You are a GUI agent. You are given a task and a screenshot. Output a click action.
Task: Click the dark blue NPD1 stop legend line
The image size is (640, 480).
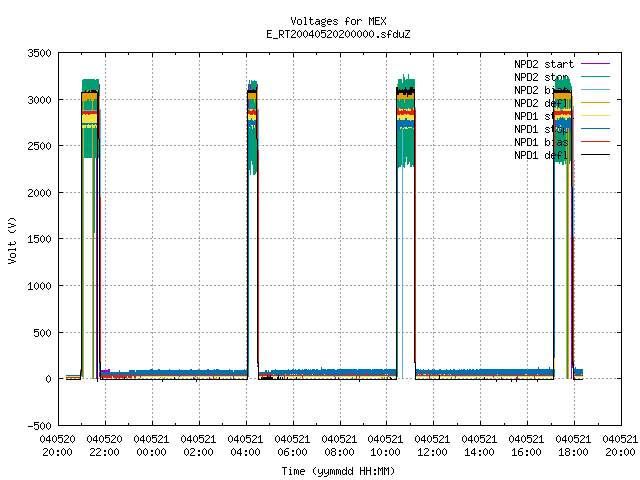click(595, 129)
